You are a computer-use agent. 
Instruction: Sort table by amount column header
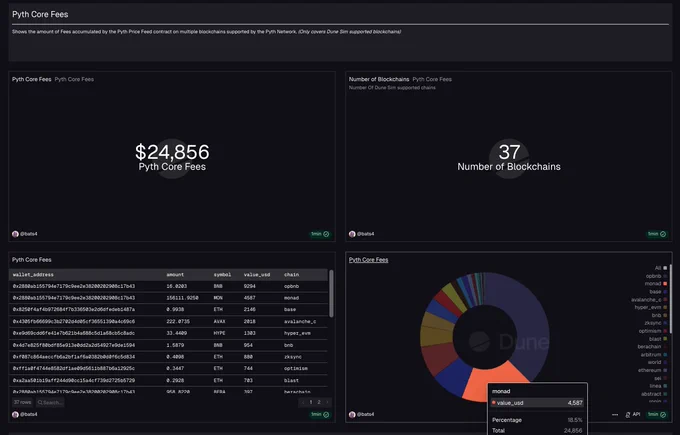coord(175,275)
